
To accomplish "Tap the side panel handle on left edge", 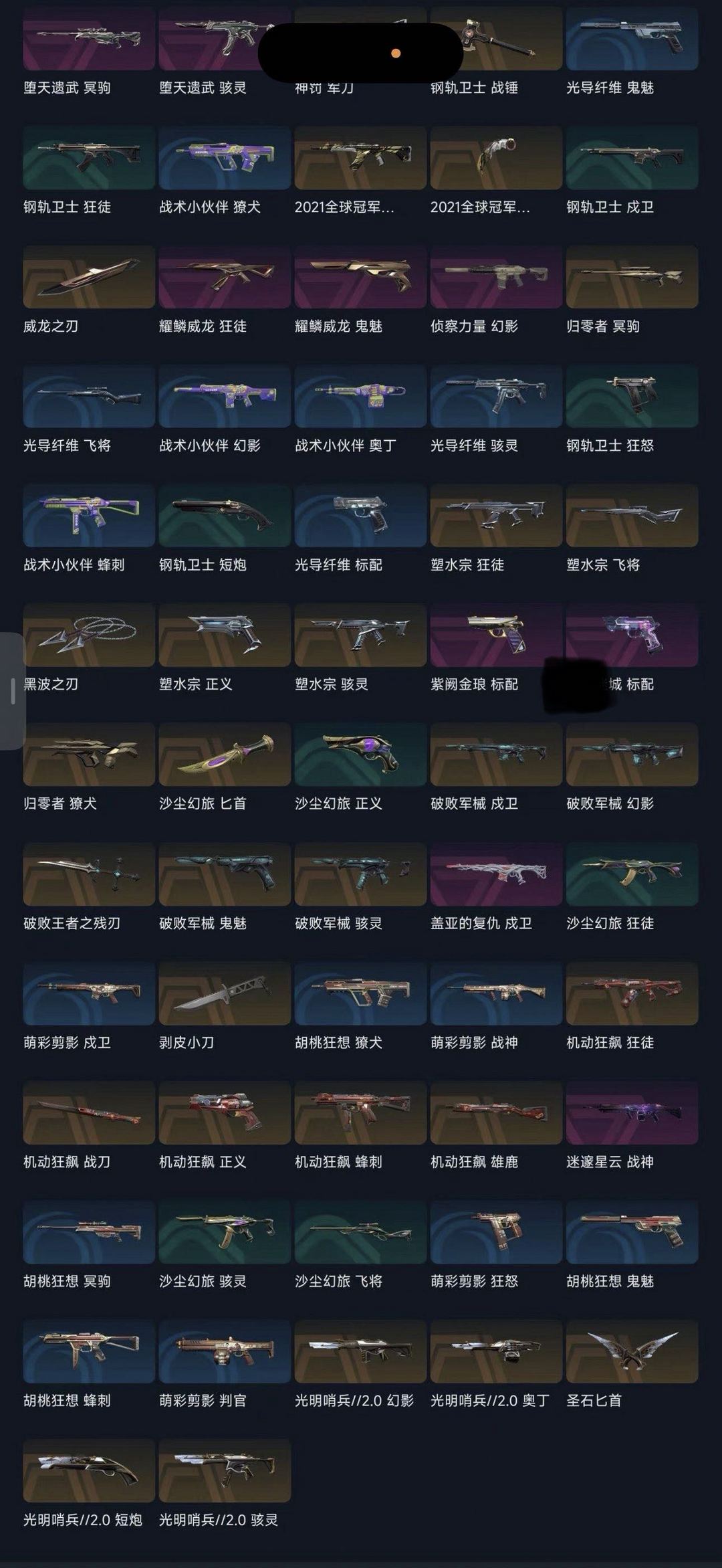I will coord(13,691).
